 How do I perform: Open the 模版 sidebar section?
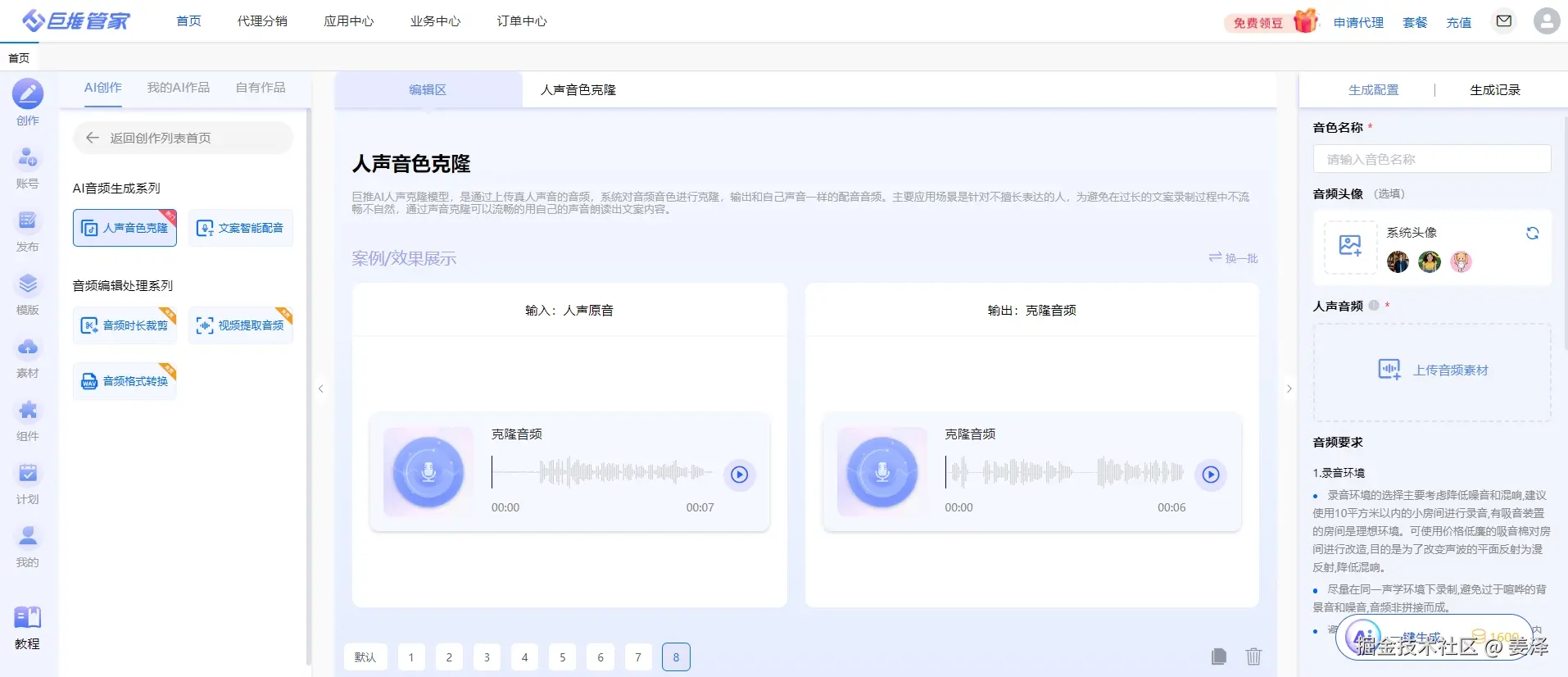[28, 293]
